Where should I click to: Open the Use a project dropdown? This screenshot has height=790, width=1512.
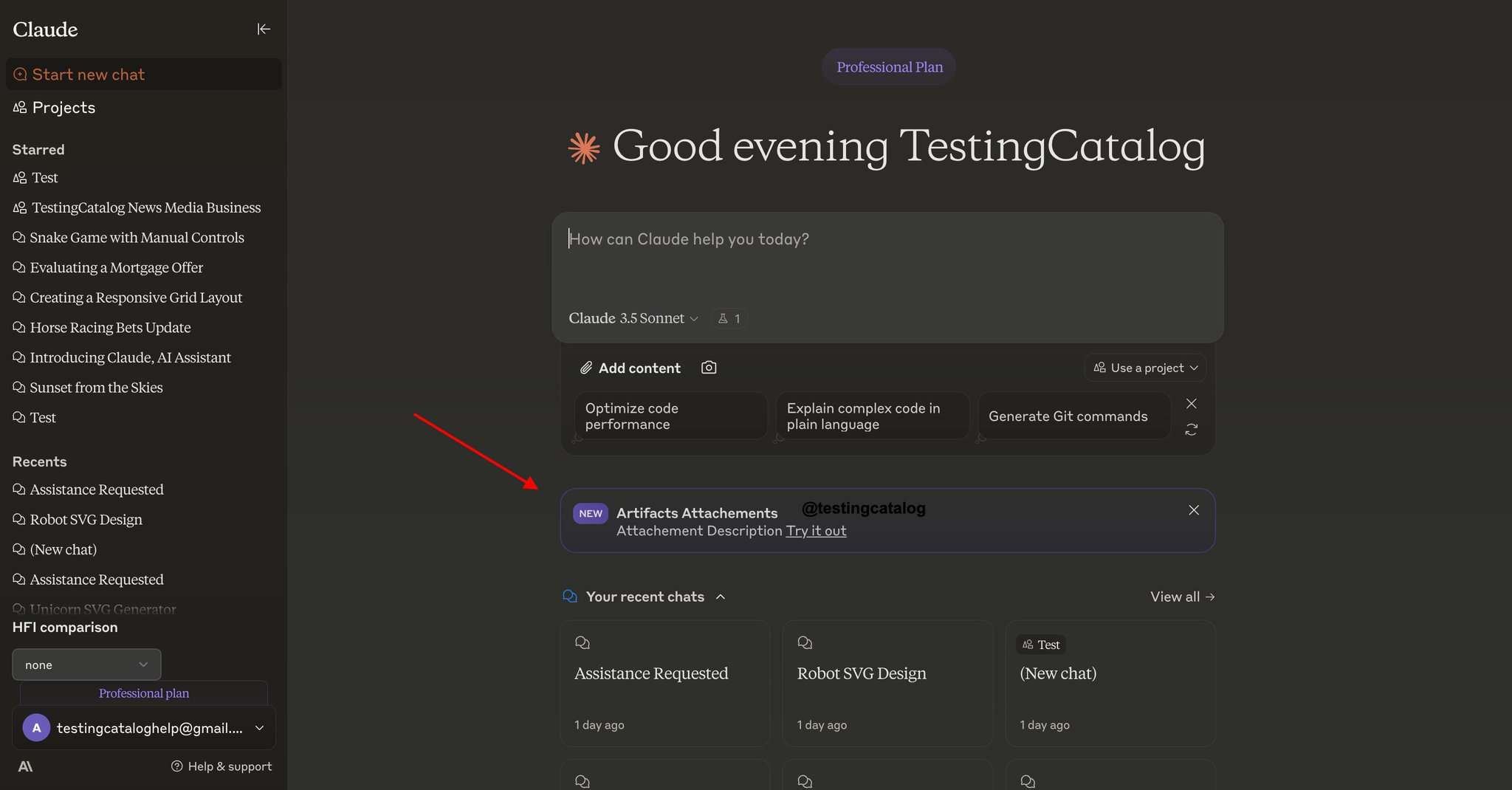[x=1145, y=368]
